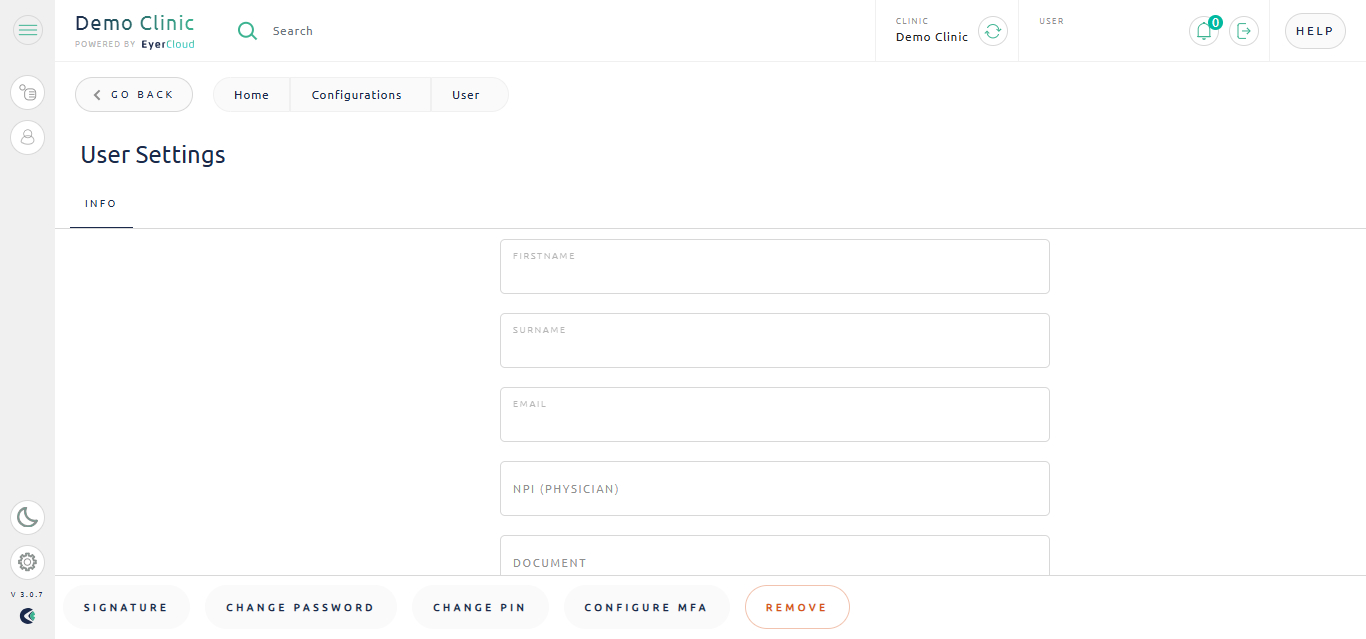Screen dimensions: 1366x639
Task: Click the SIGNATURE button
Action: [126, 607]
